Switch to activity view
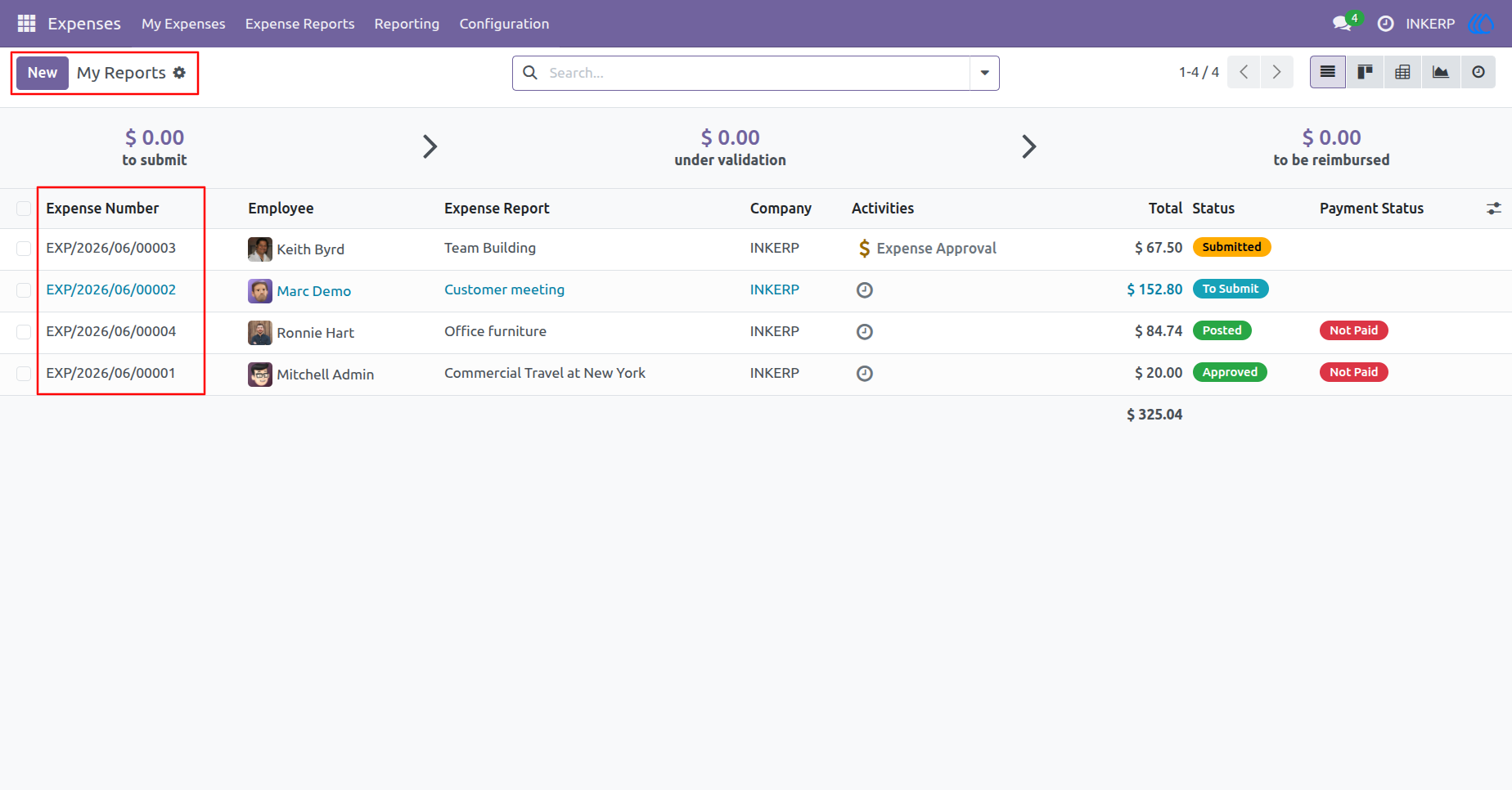Screen dimensions: 1512x790 (1478, 72)
